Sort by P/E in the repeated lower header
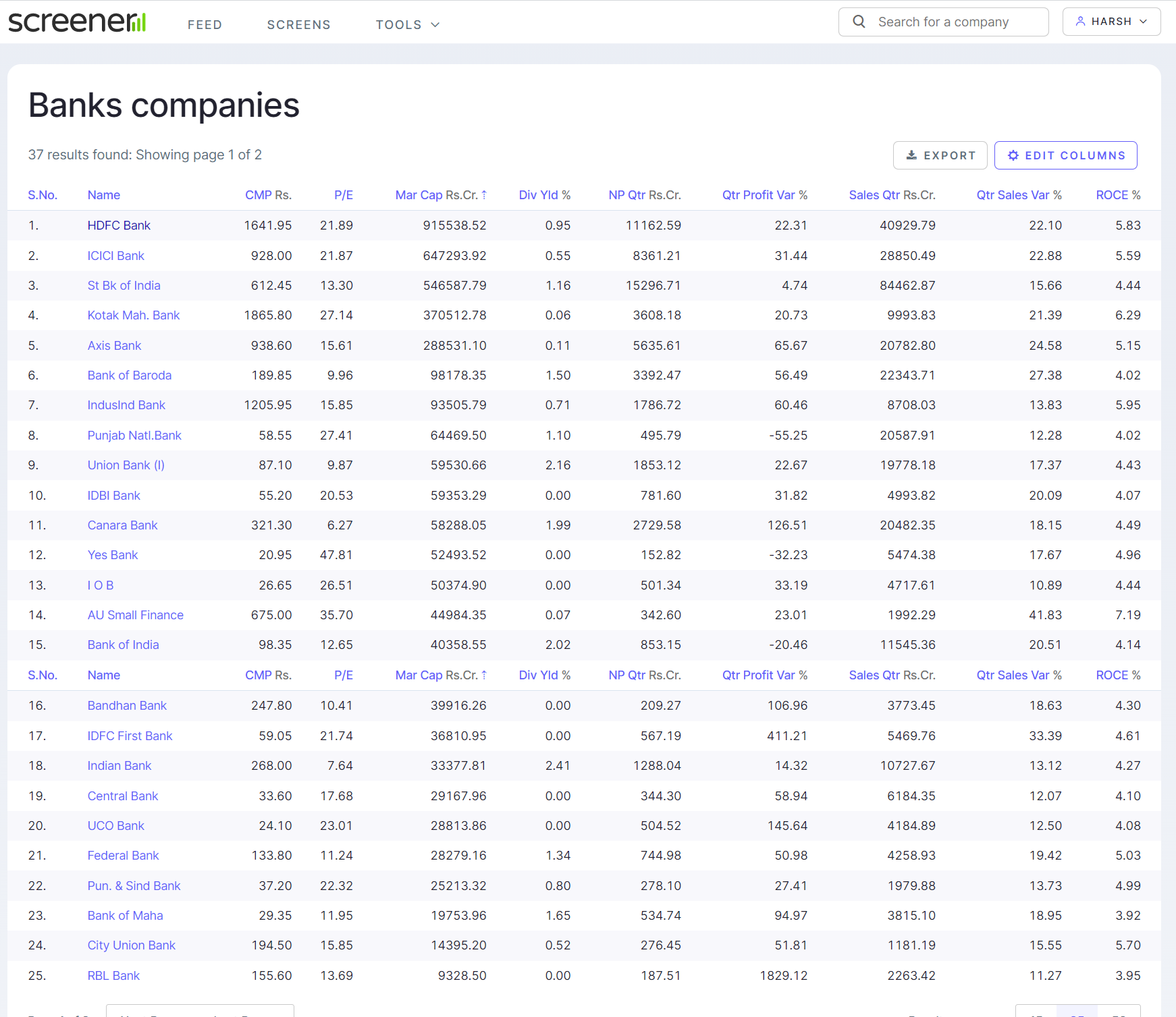The image size is (1176, 1017). 344,675
